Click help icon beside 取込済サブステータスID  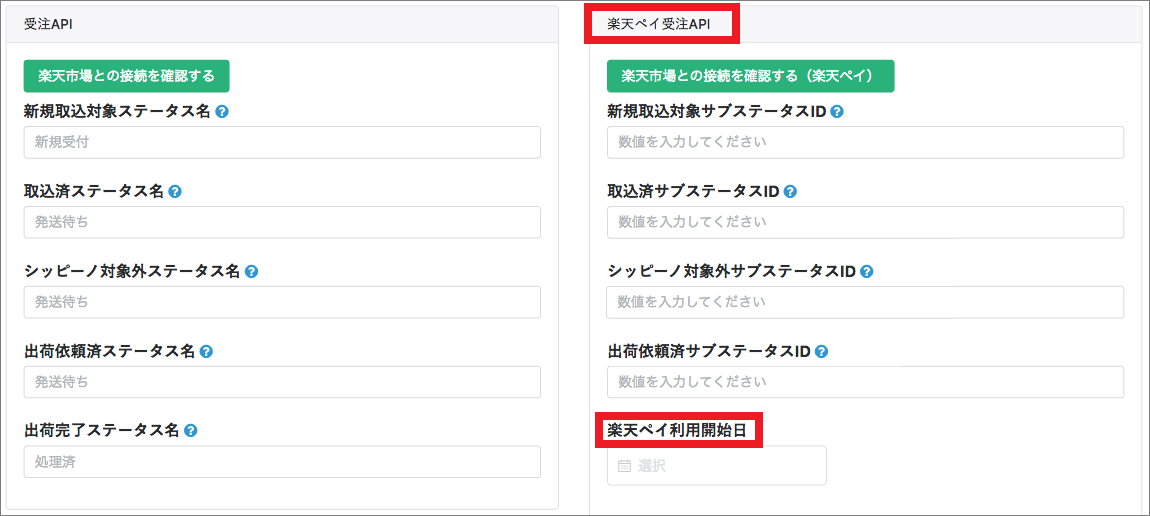pos(790,191)
